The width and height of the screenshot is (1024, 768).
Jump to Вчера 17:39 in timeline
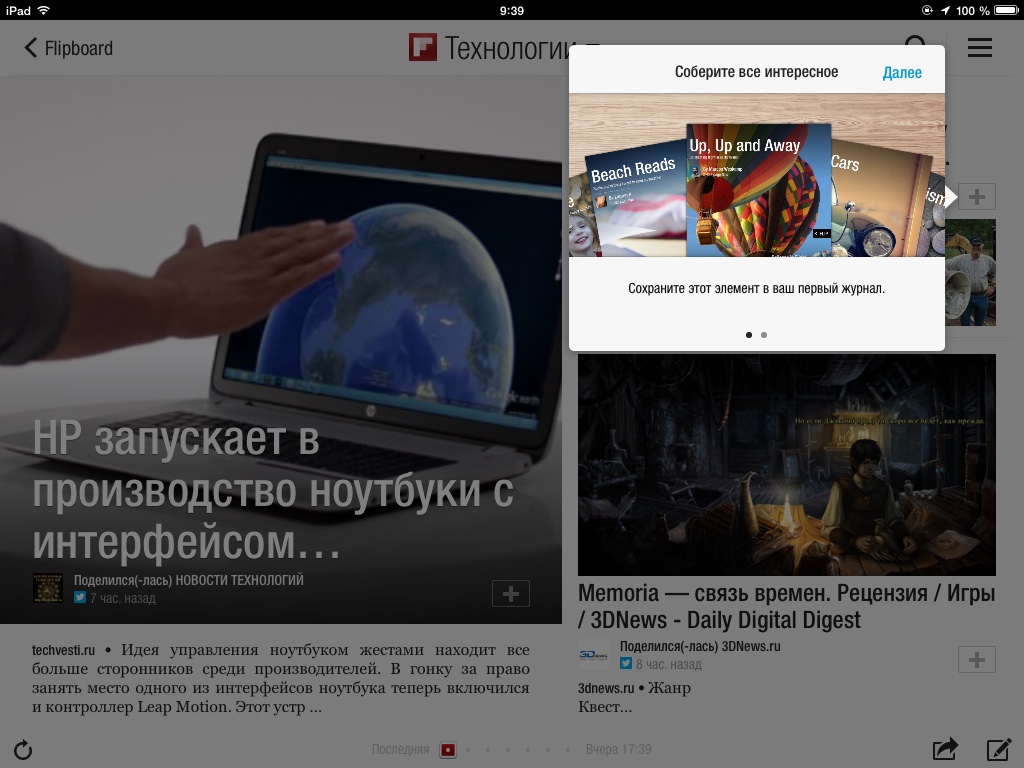[618, 750]
